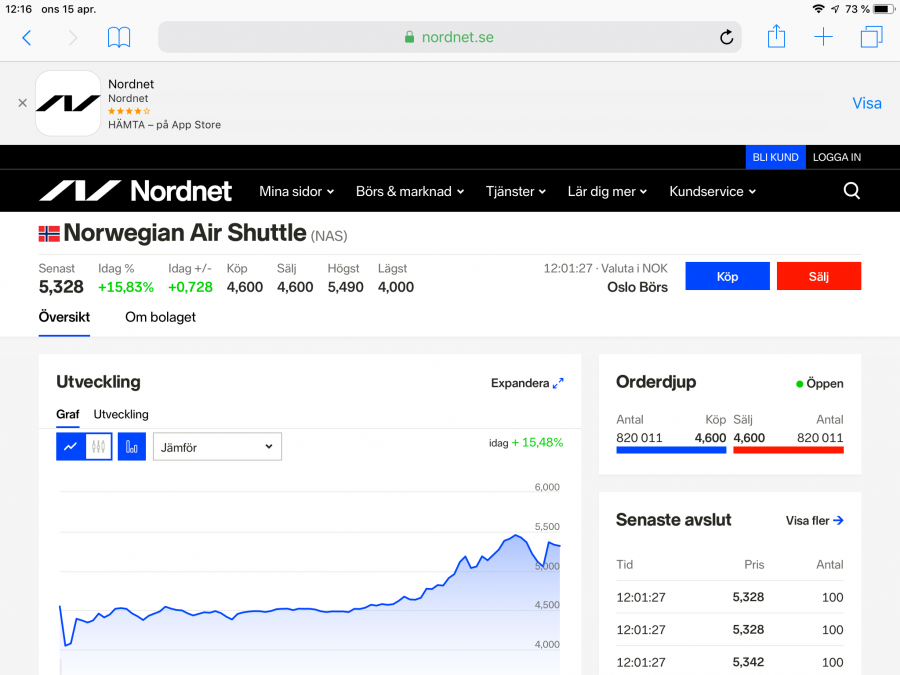Switch chart to line graph view
This screenshot has height=675, width=900.
point(70,447)
